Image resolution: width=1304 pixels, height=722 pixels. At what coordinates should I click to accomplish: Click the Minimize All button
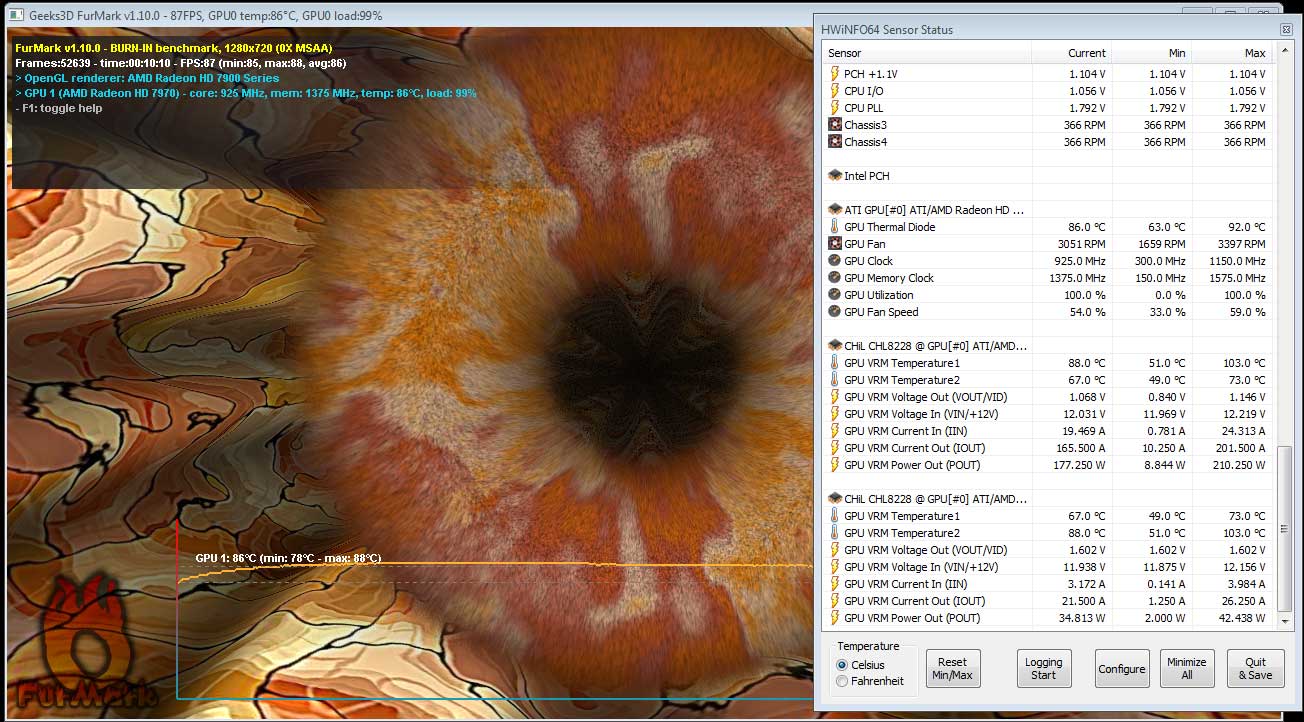coord(1187,668)
